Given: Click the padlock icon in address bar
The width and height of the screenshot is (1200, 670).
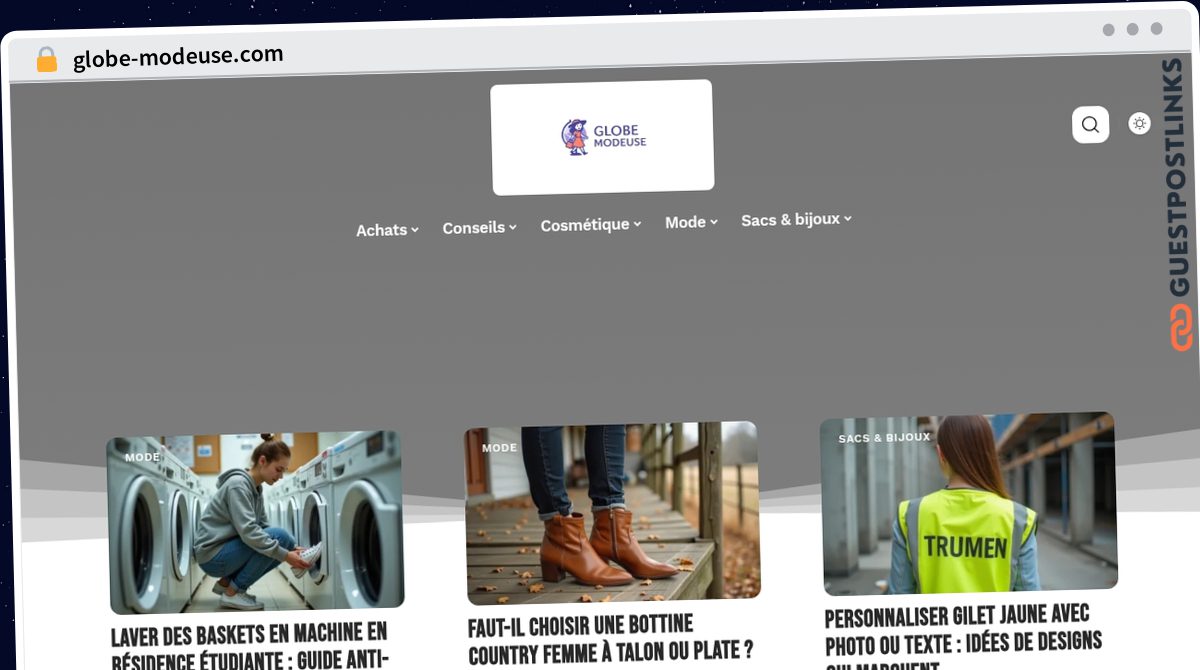Looking at the screenshot, I should tap(47, 60).
